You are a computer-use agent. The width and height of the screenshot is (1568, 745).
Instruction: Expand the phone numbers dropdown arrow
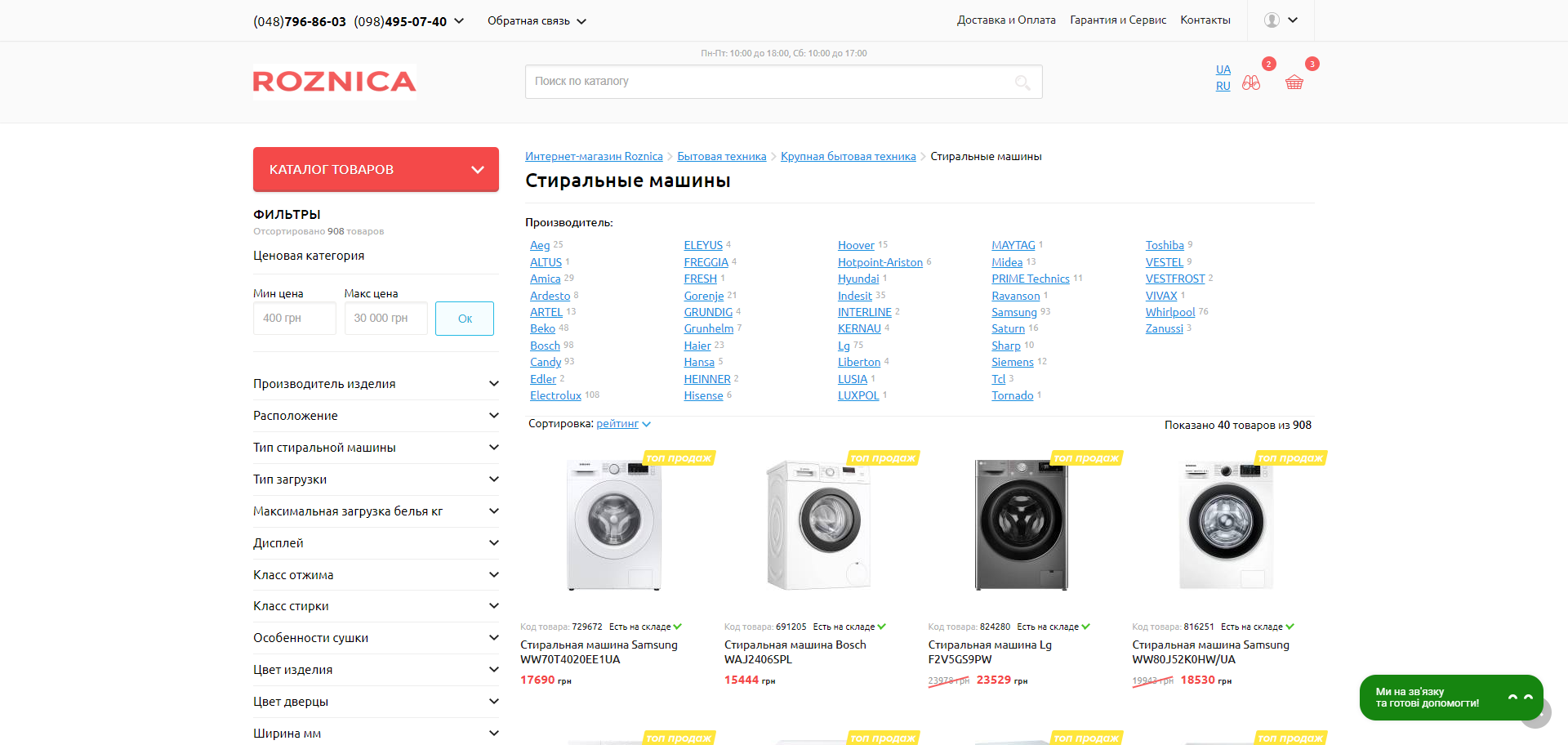pos(459,21)
